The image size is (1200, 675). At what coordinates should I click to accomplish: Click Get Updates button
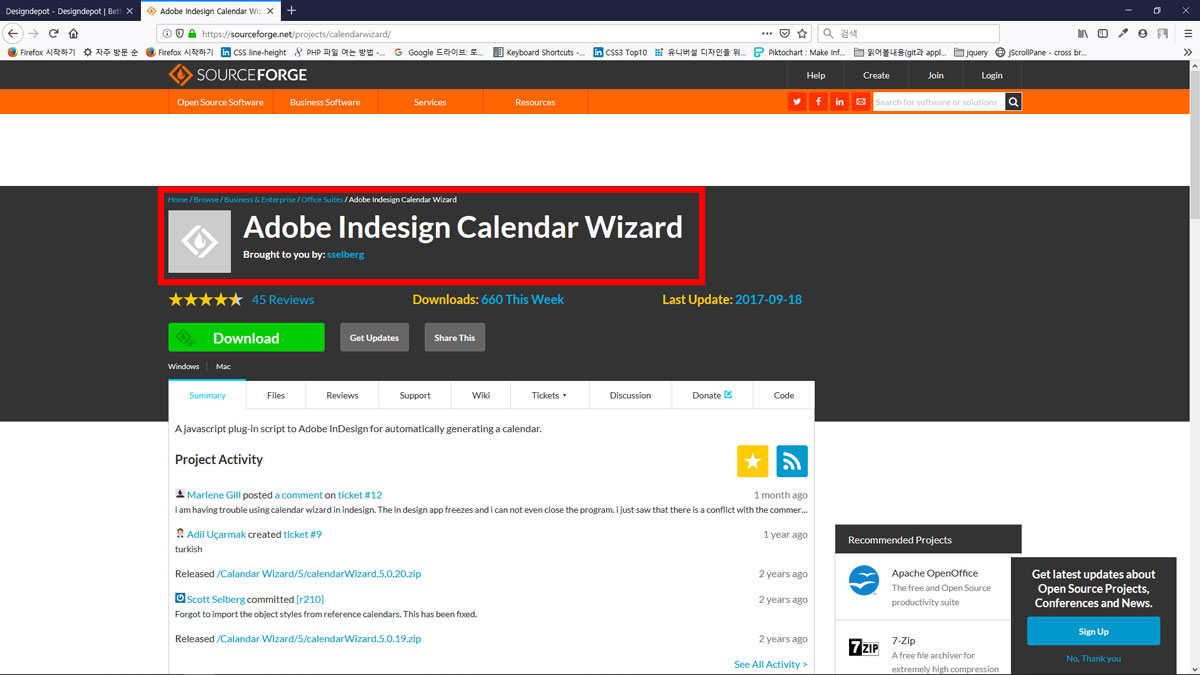(x=375, y=338)
